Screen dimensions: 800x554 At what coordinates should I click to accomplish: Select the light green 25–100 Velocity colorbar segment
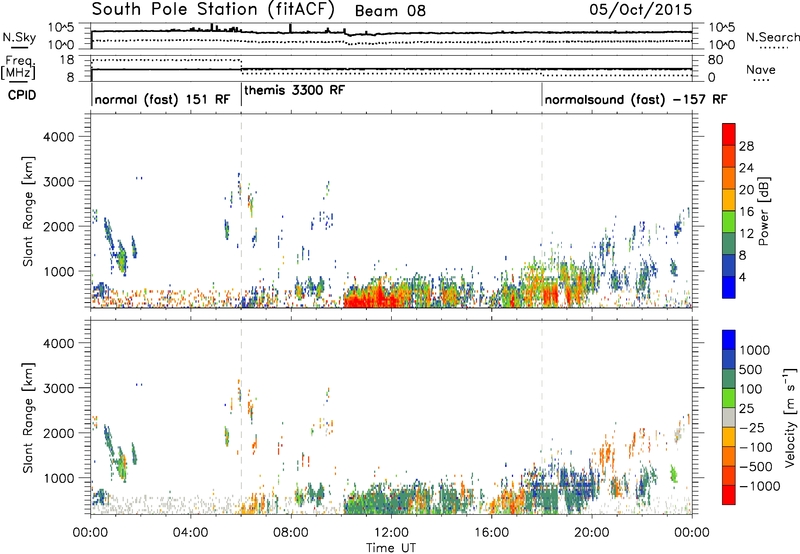coord(729,398)
